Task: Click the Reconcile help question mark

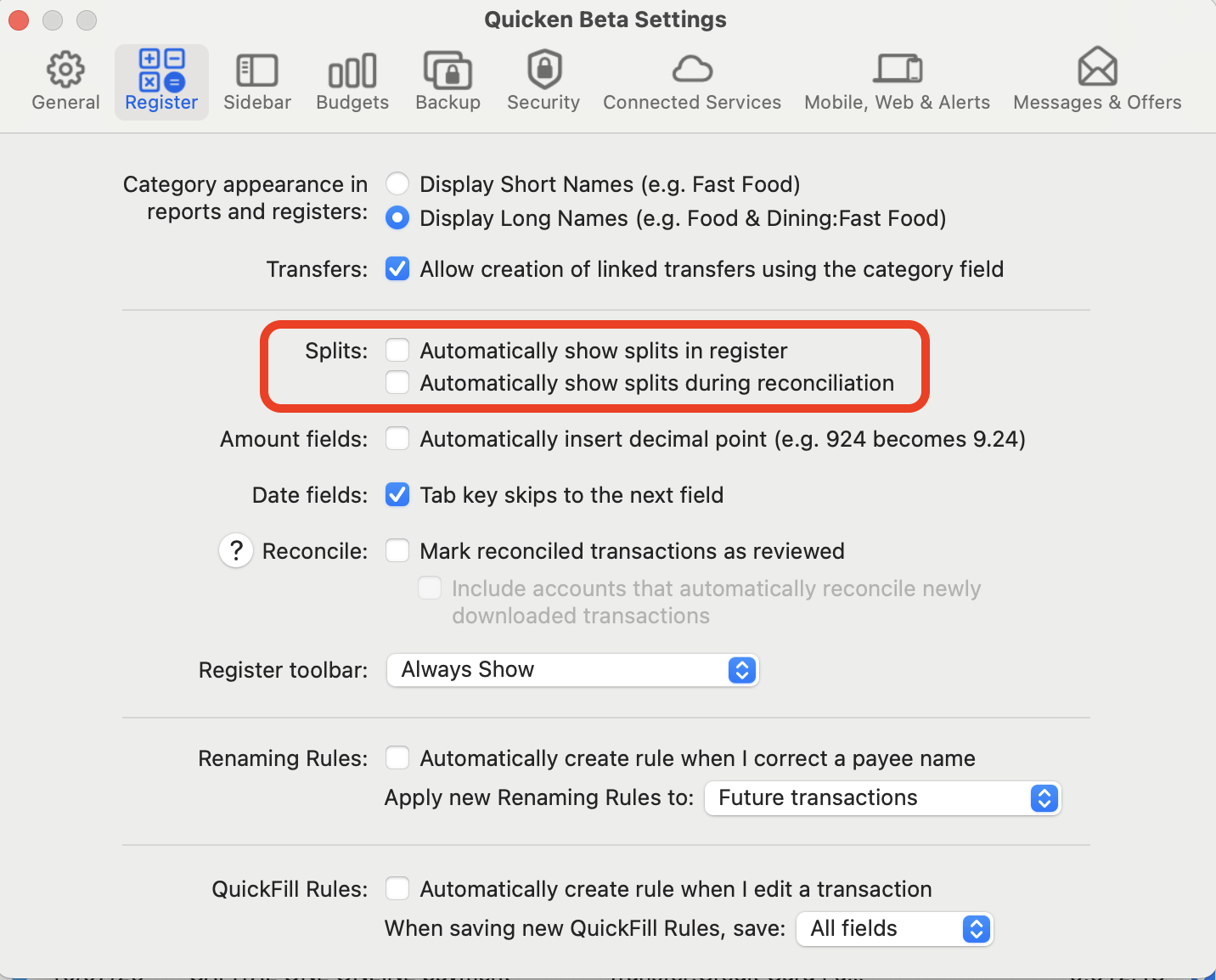Action: [x=236, y=551]
